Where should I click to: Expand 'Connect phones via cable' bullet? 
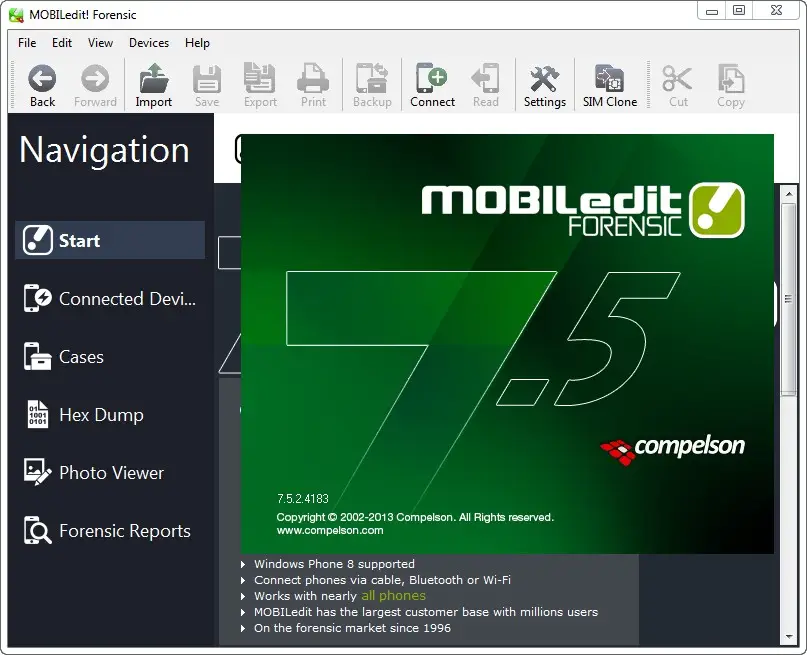(243, 580)
